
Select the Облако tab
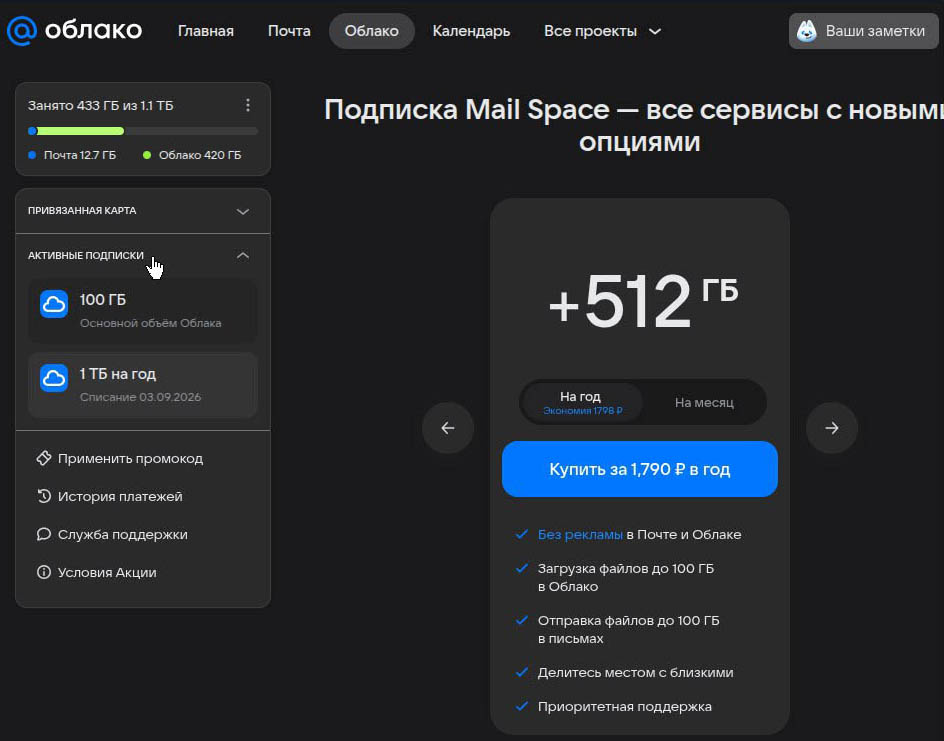tap(371, 31)
